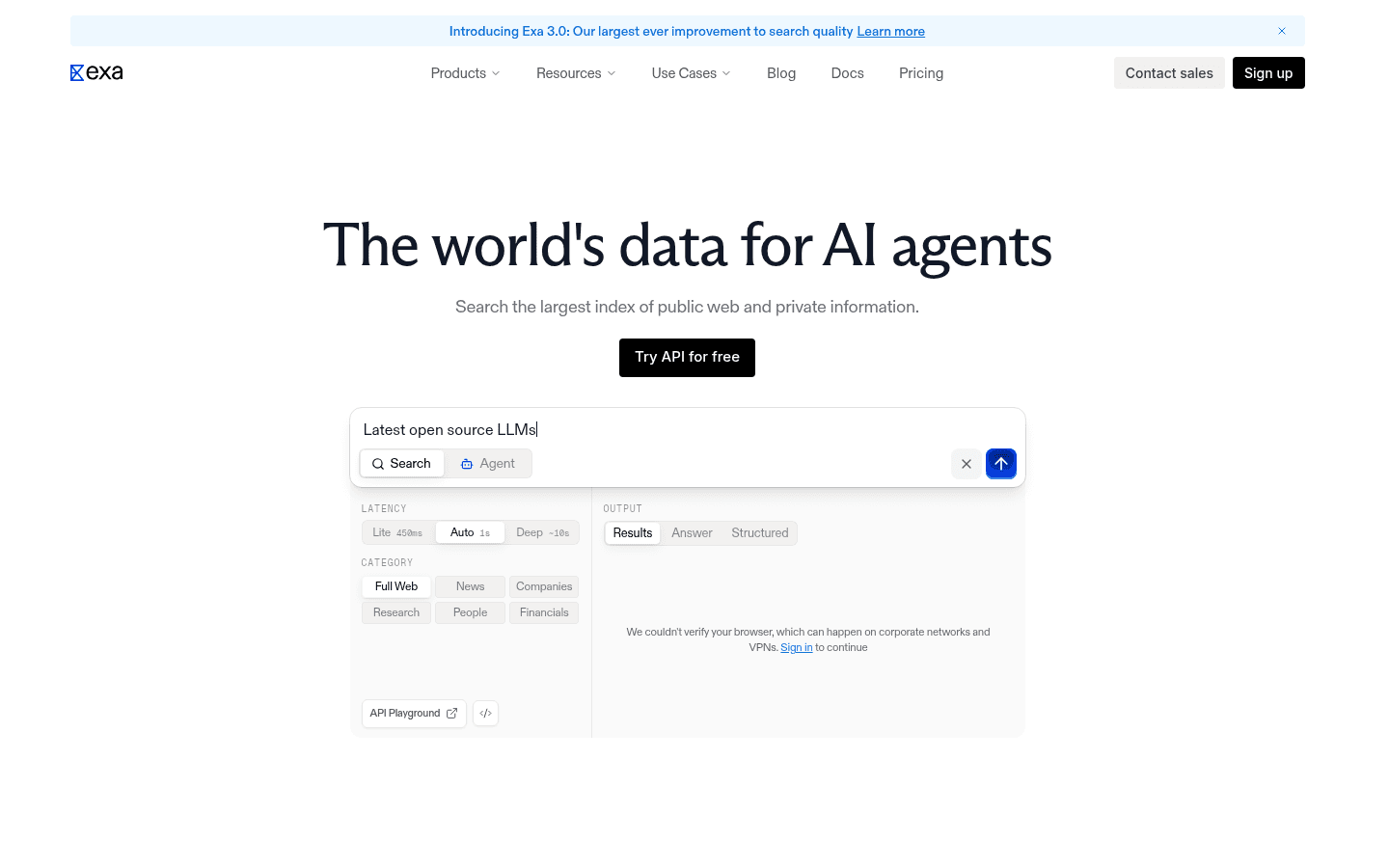Choose Research category

pos(396,612)
